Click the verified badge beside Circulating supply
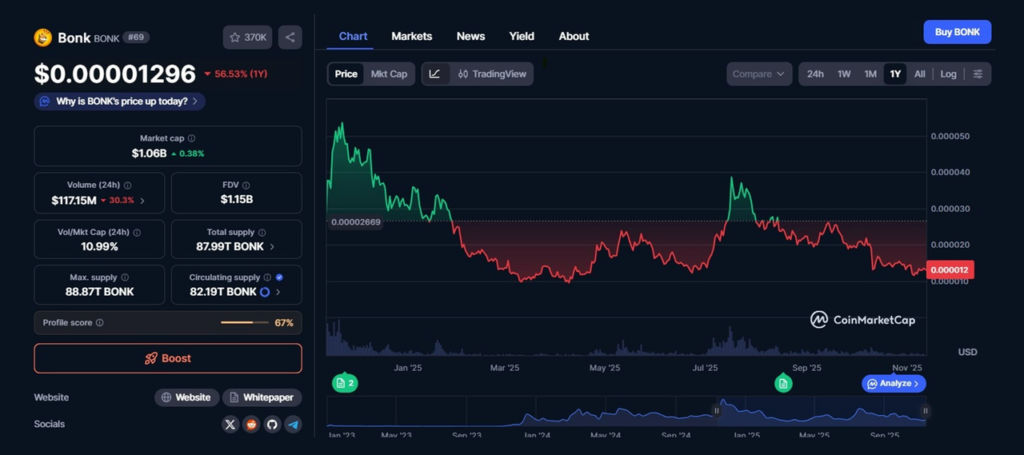The image size is (1024, 455). pyautogui.click(x=280, y=277)
